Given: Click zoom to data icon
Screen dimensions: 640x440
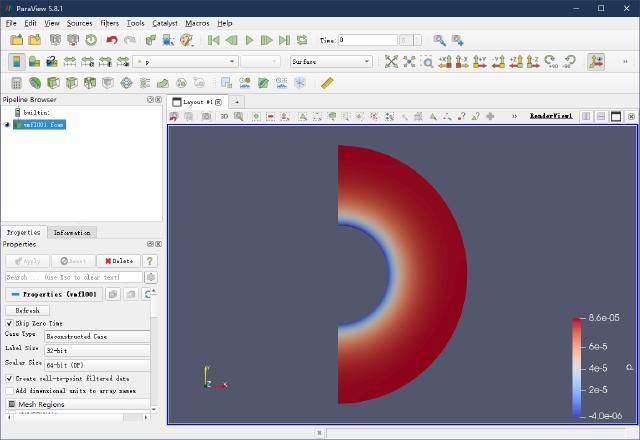Looking at the screenshot, I should click(409, 62).
